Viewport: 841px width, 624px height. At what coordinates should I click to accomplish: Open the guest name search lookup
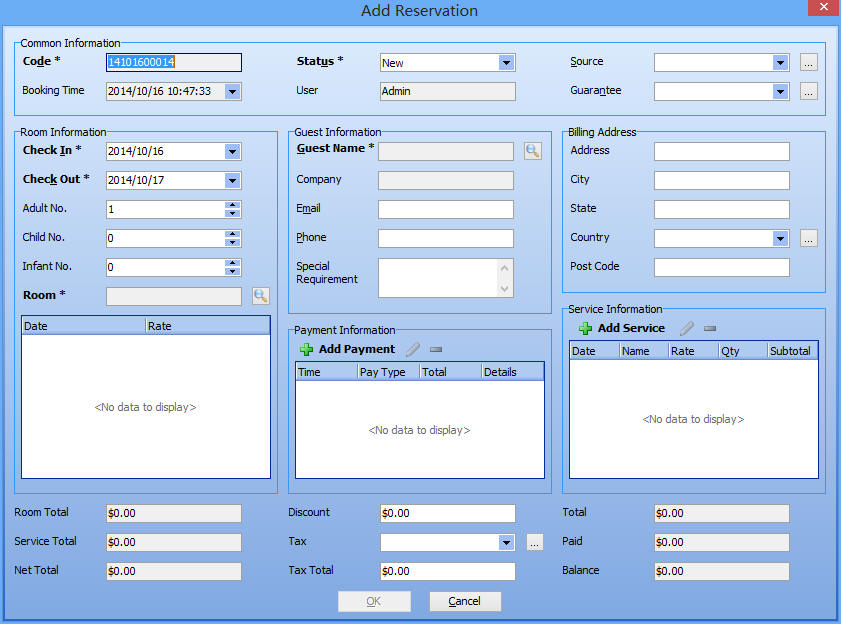tap(532, 150)
